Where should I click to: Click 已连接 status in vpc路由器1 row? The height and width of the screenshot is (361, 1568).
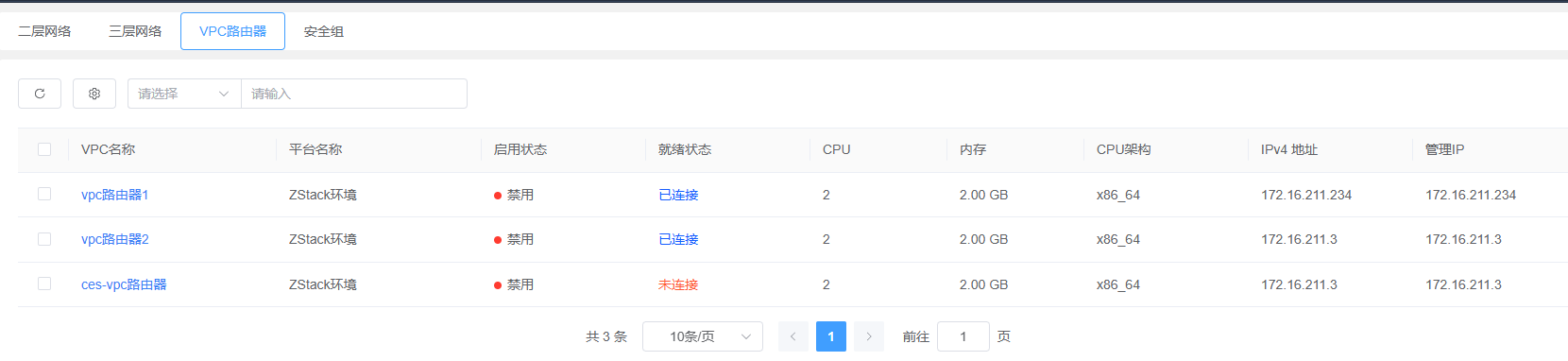(x=678, y=195)
